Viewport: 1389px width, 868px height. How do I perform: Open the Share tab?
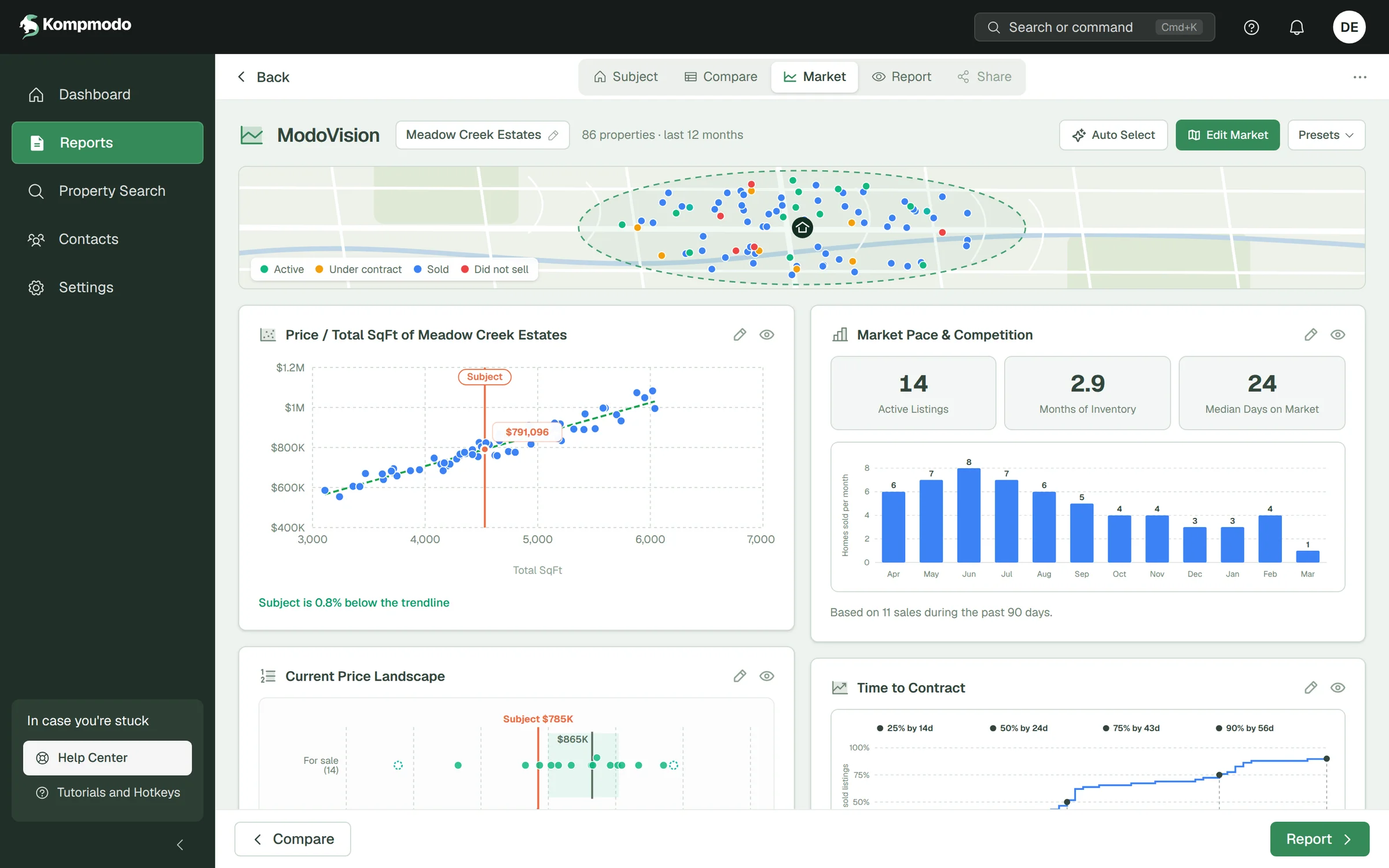[984, 77]
